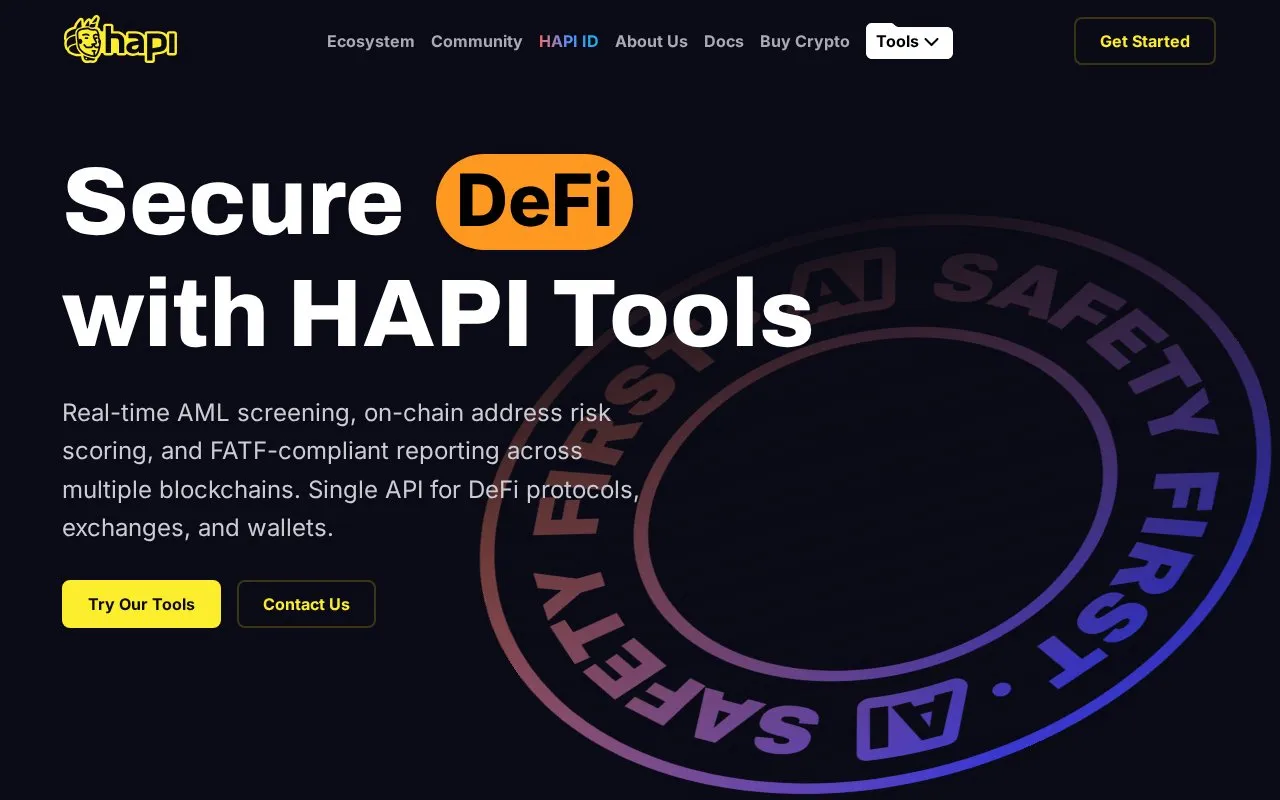Click the 'Real-time AML screening' description text
1280x800 pixels.
350,470
